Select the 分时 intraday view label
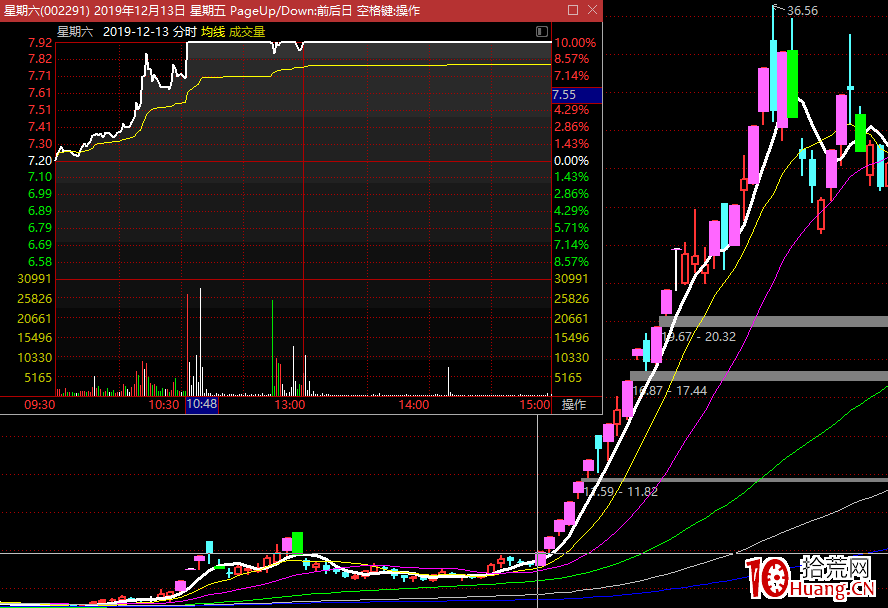Image resolution: width=888 pixels, height=608 pixels. click(x=184, y=31)
